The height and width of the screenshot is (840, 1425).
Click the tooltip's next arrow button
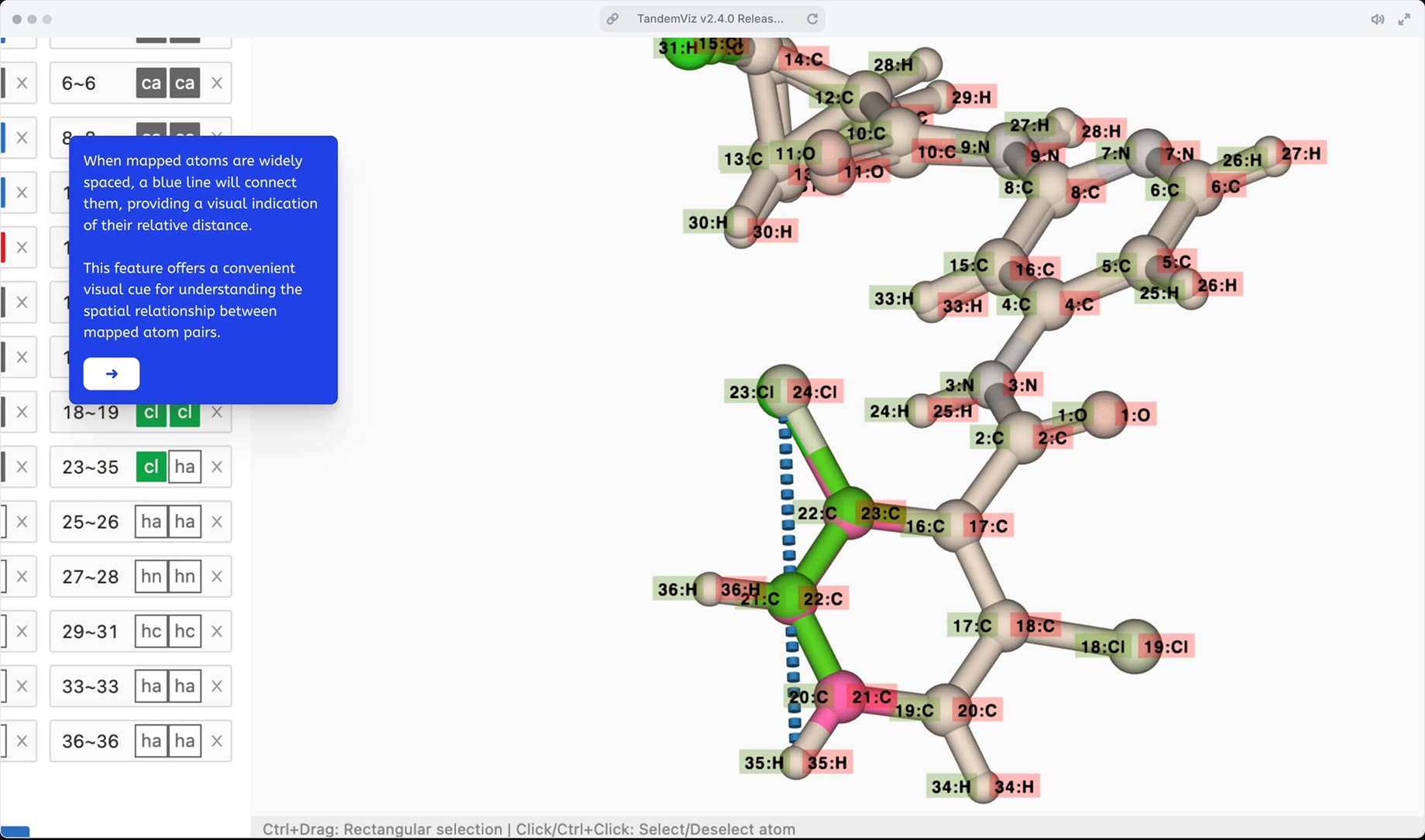pos(112,374)
